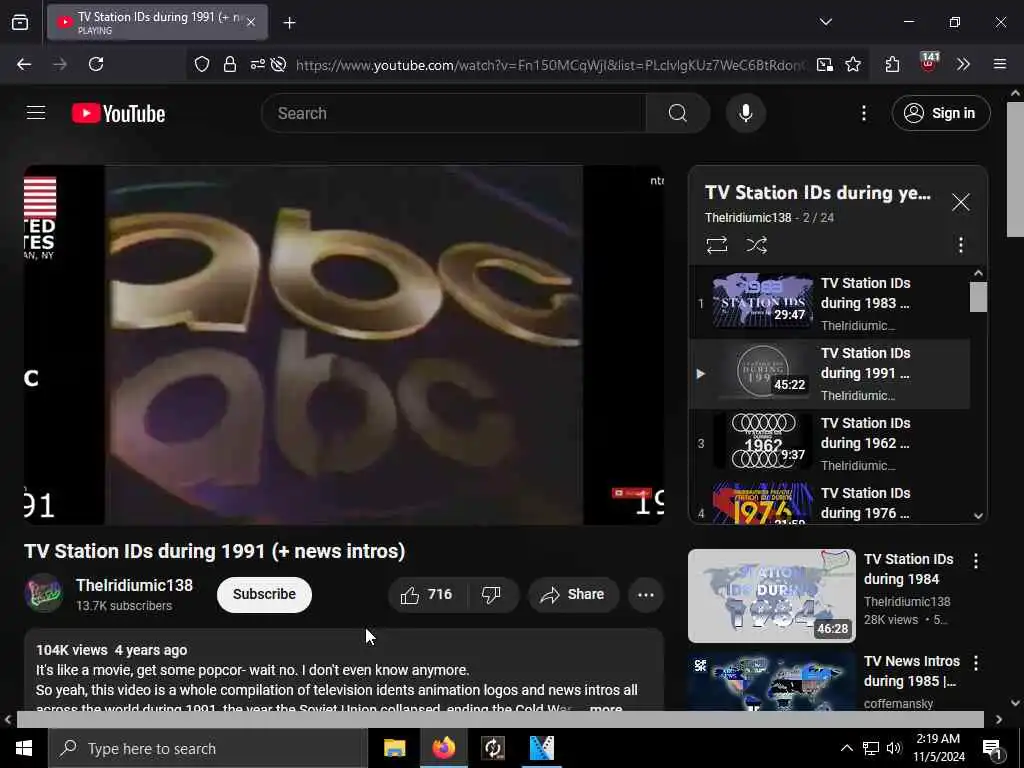
Task: Open Firefox recent browsing view icon
Action: click(x=20, y=23)
